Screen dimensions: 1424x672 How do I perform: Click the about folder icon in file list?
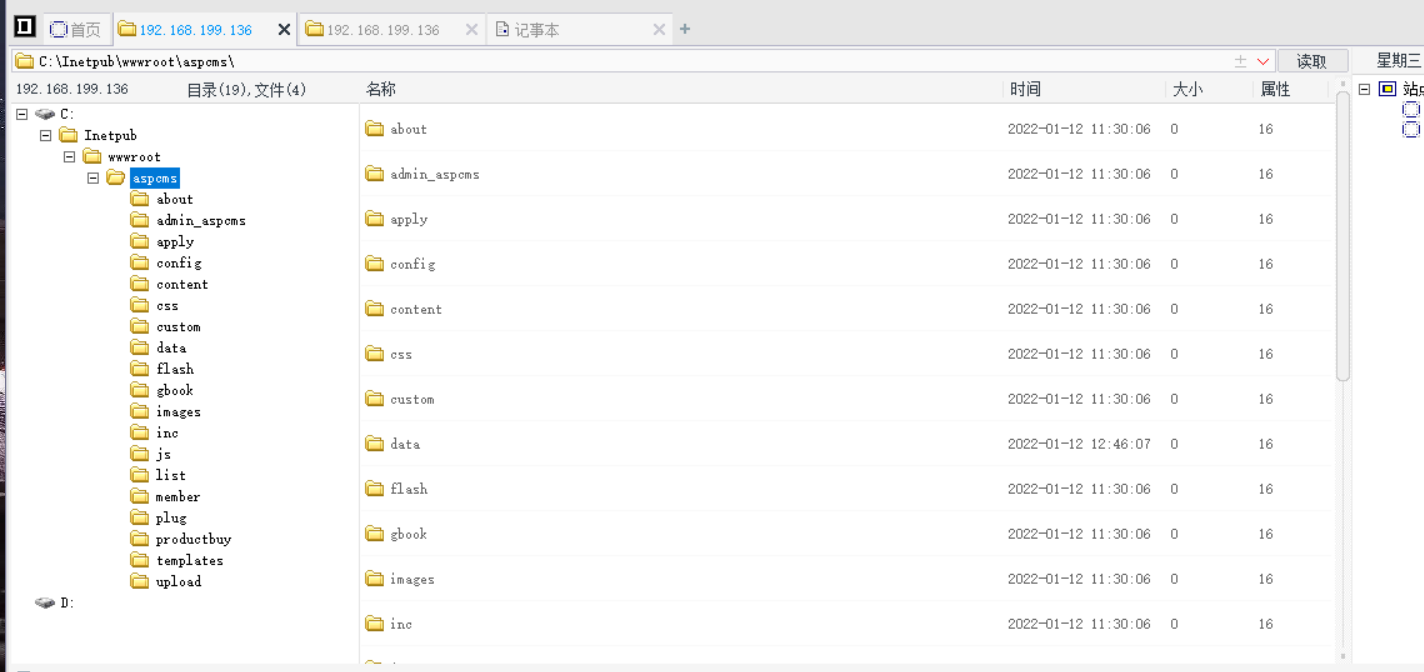click(x=375, y=128)
